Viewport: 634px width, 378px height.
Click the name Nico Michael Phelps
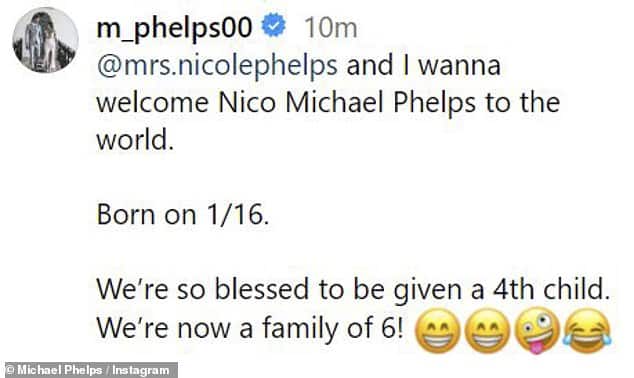click(347, 102)
